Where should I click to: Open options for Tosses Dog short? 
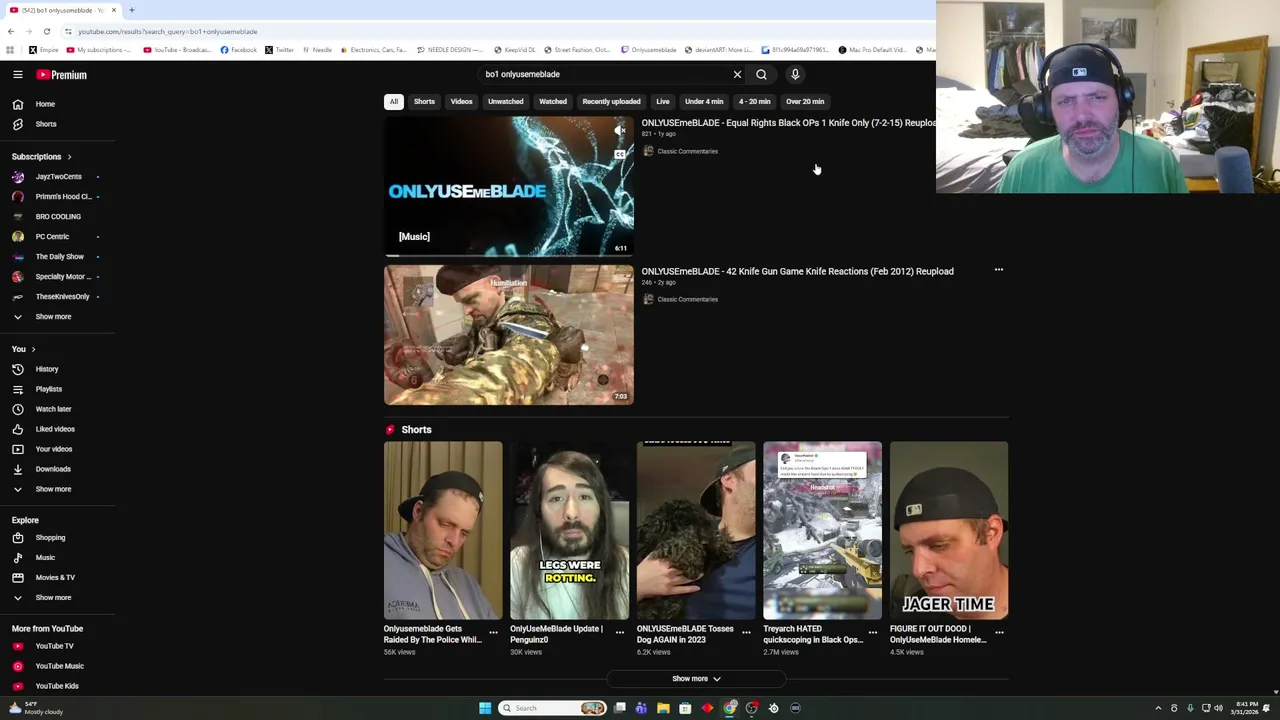[746, 632]
